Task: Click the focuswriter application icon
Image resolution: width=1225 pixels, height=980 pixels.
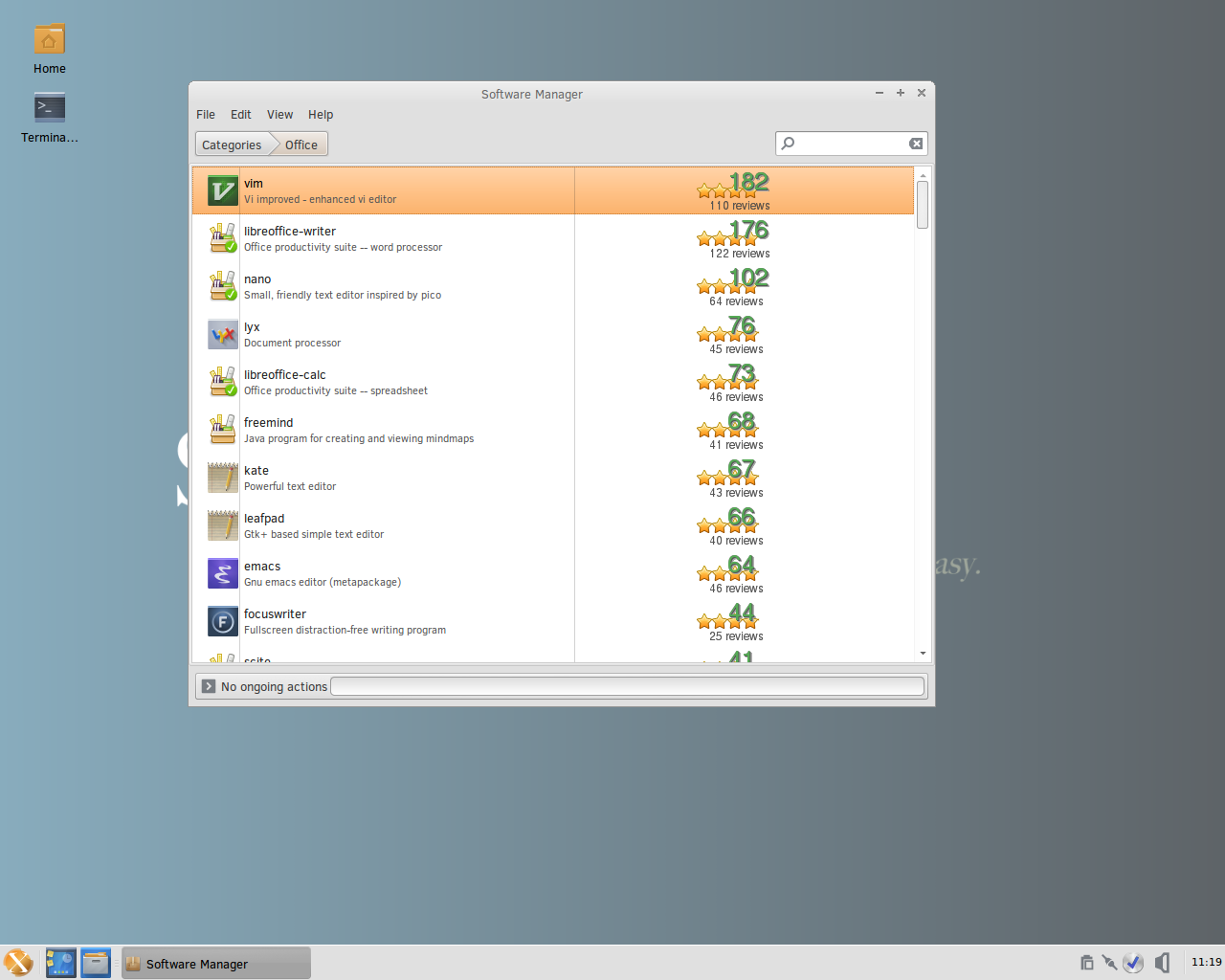Action: (x=222, y=621)
